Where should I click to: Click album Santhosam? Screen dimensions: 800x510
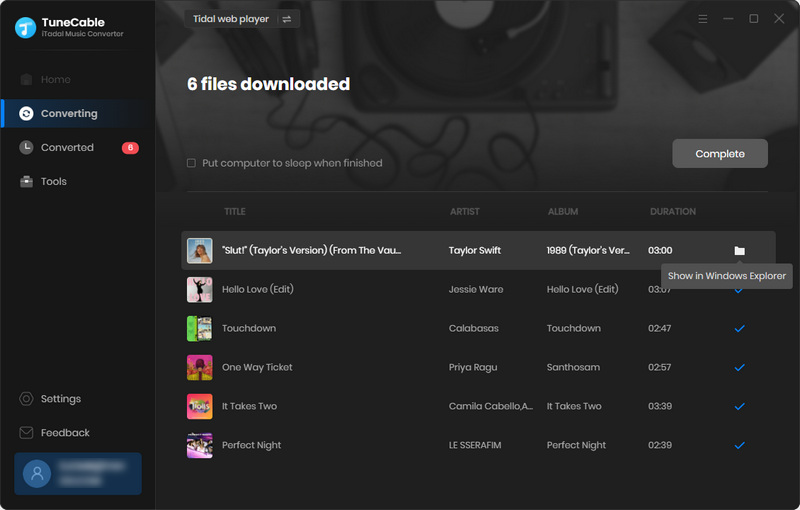pos(573,367)
